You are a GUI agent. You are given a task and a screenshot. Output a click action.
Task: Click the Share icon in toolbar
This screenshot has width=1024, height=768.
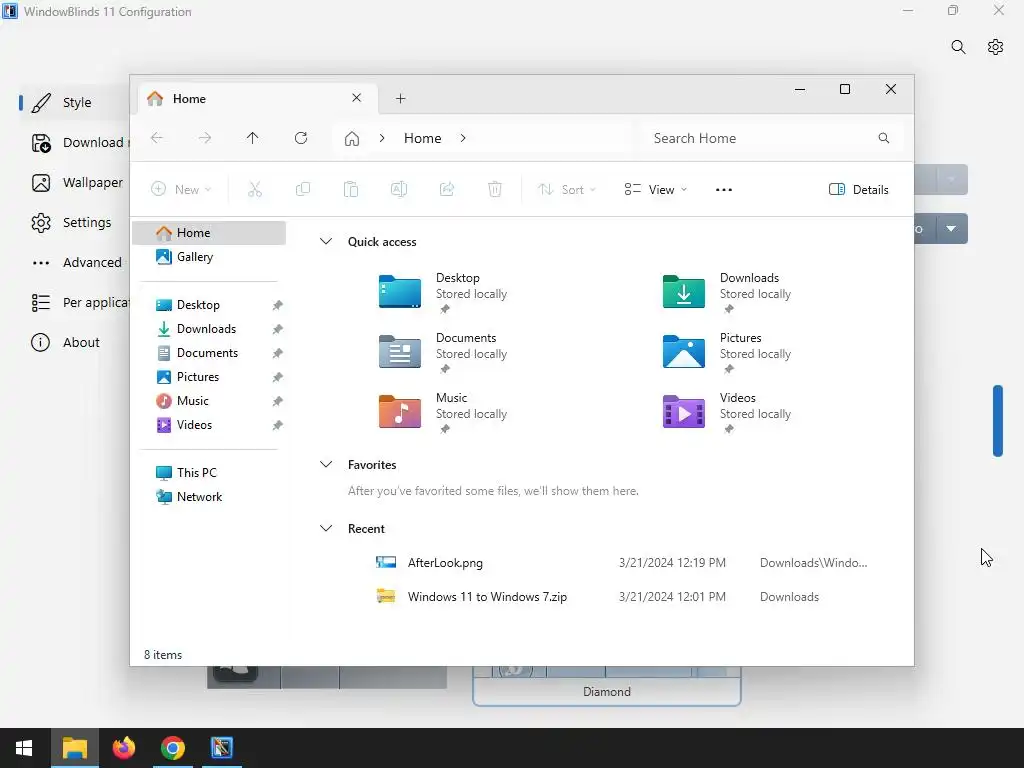pyautogui.click(x=447, y=189)
